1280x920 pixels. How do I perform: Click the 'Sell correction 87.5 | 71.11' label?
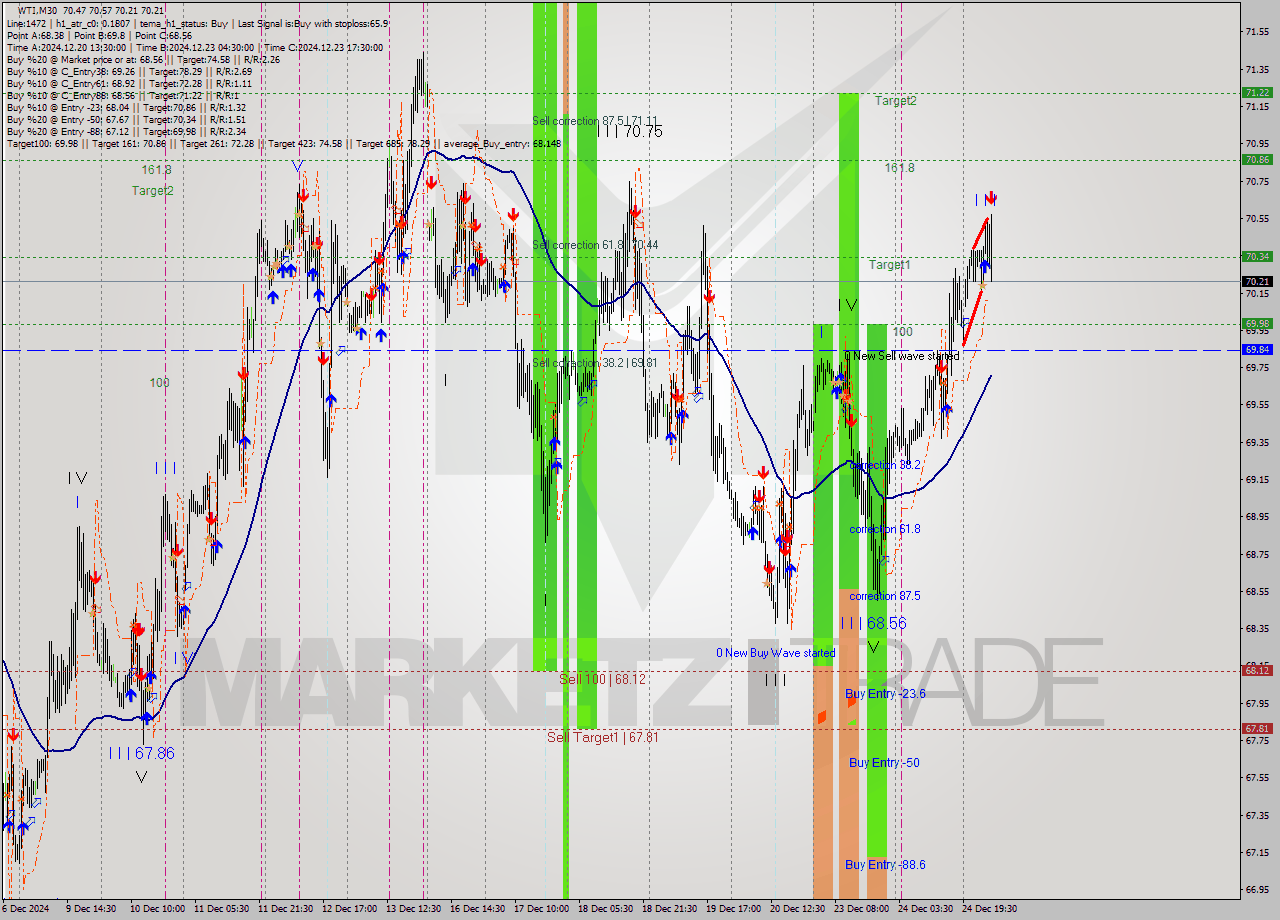pos(595,120)
